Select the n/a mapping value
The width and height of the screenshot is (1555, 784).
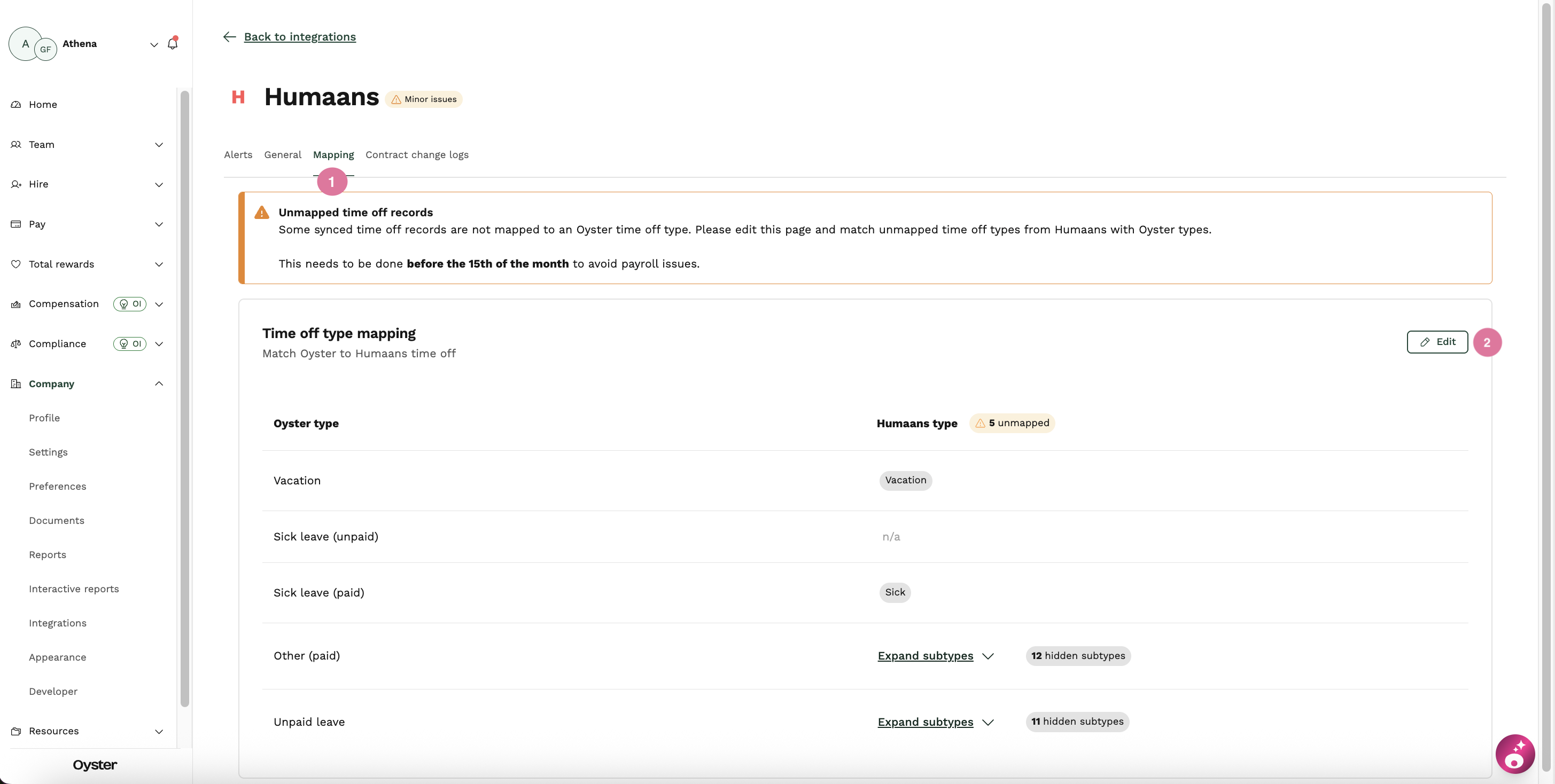(x=891, y=537)
